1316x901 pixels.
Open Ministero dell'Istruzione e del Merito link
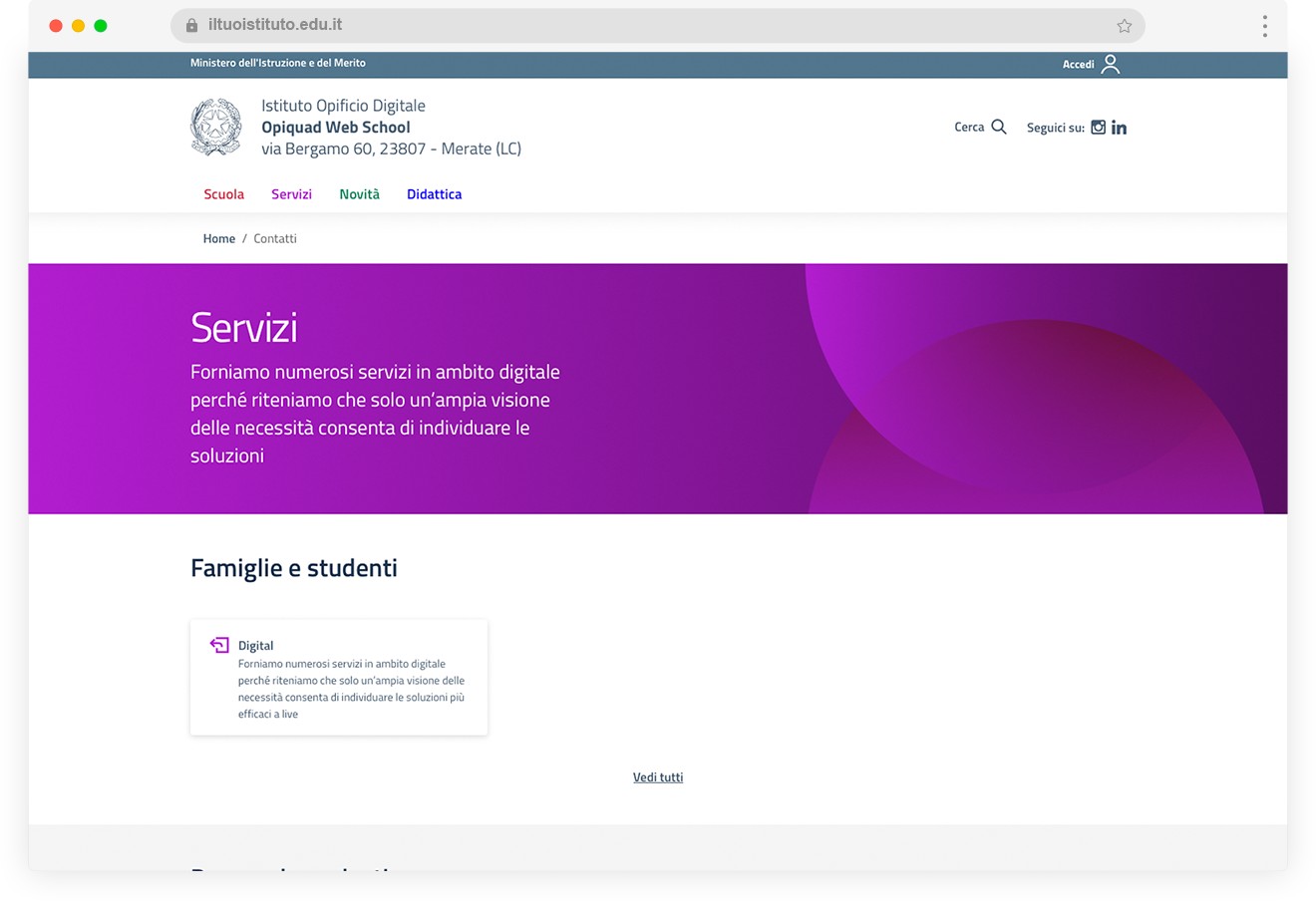pos(278,63)
